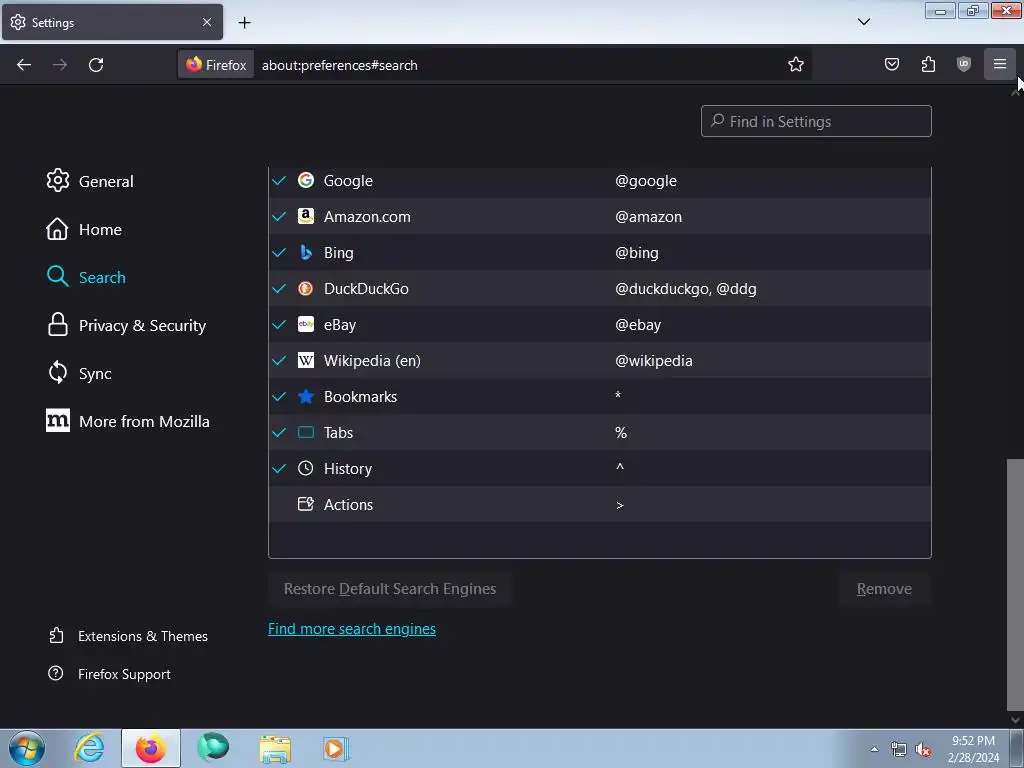Select the @bing keyword cell

click(x=637, y=253)
